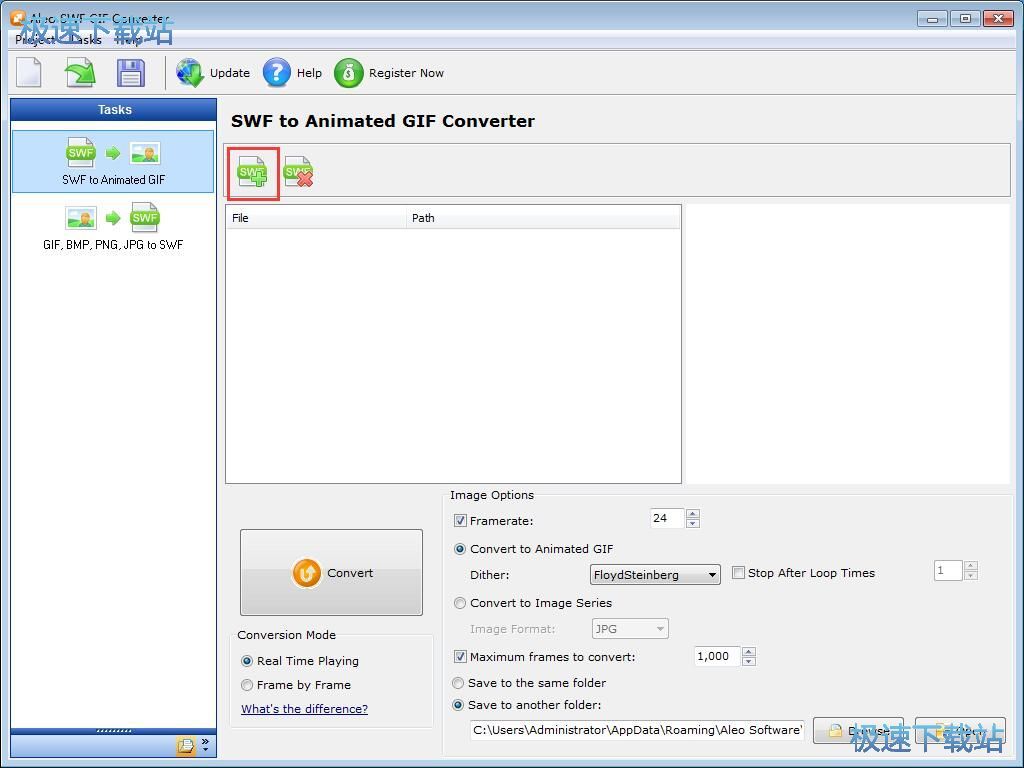Click the large Convert button
Screen dimensions: 1024x768
pos(331,573)
